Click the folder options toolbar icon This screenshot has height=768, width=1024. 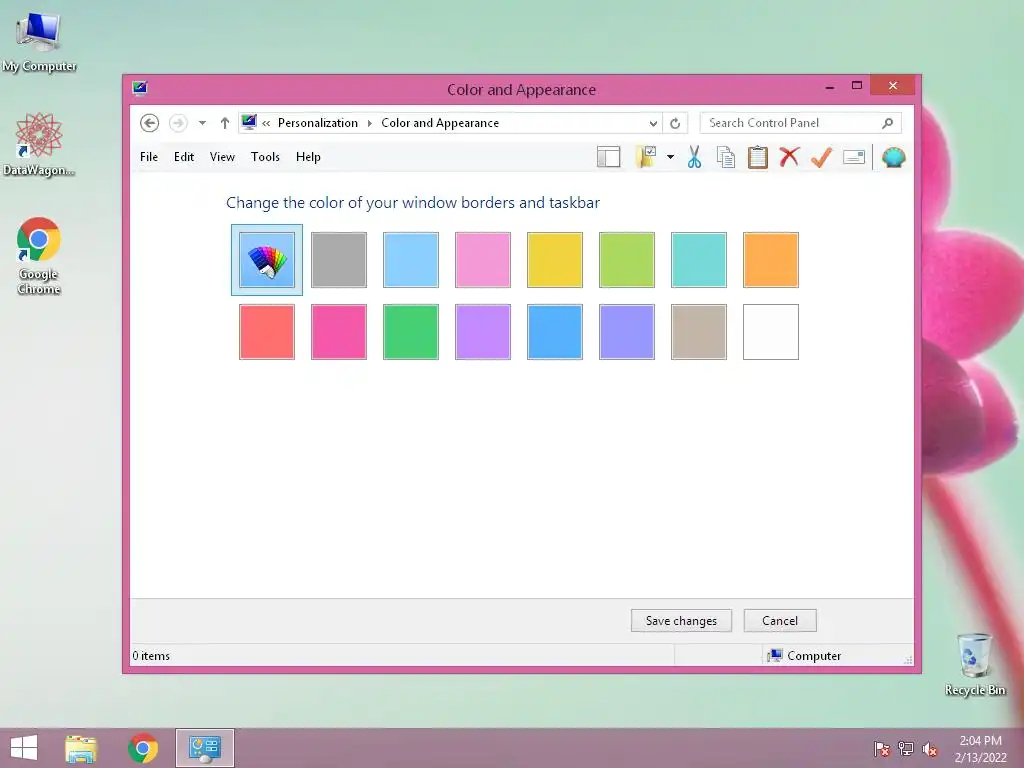646,157
